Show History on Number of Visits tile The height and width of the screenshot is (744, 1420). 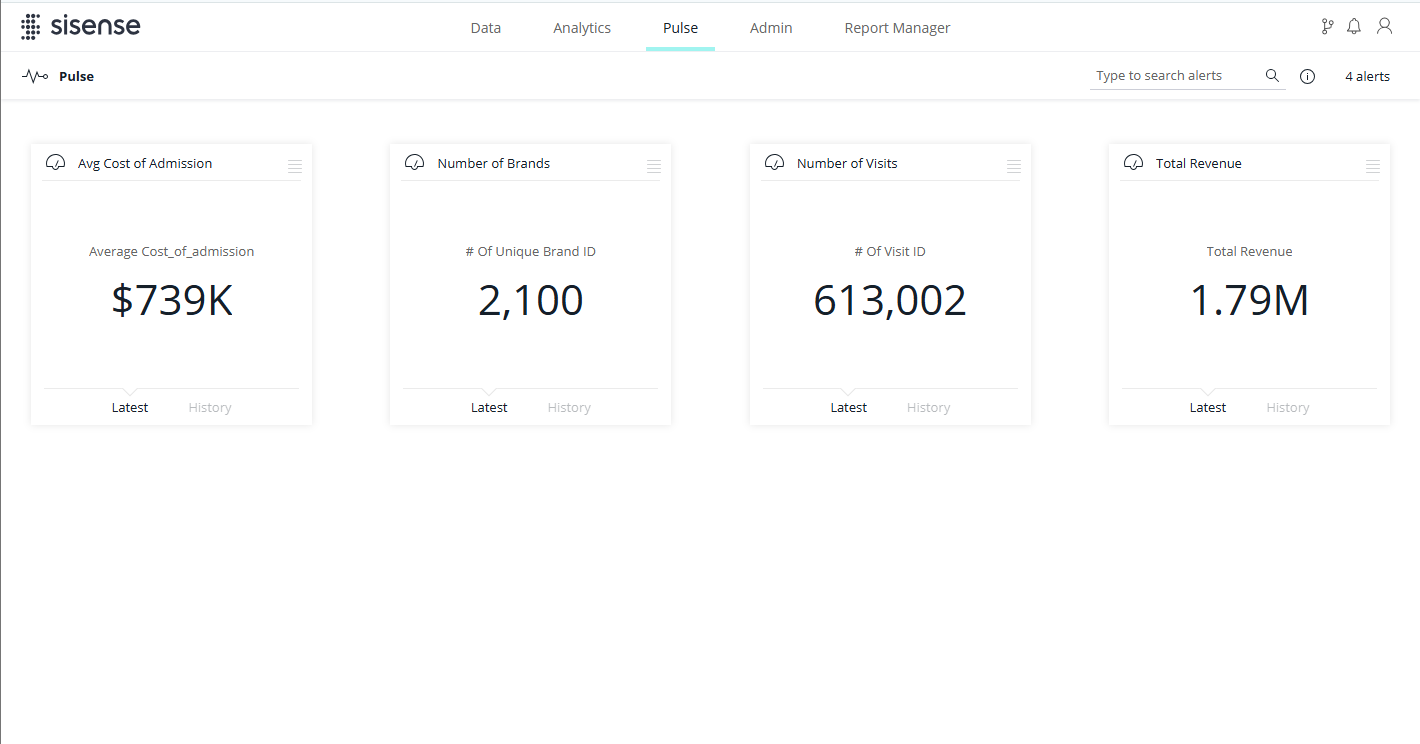(x=928, y=408)
